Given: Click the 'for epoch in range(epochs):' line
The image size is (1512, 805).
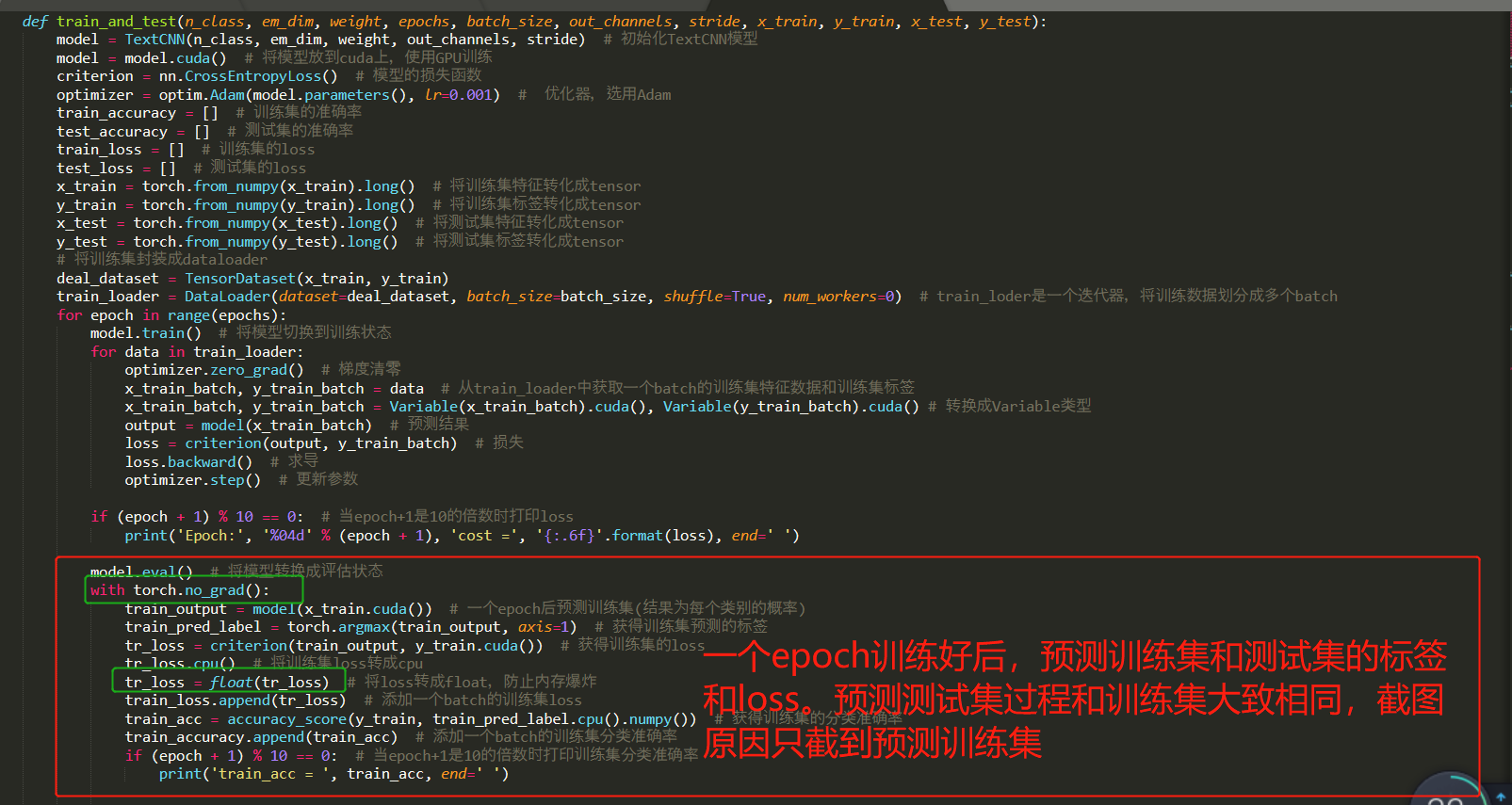Looking at the screenshot, I should pos(171,315).
